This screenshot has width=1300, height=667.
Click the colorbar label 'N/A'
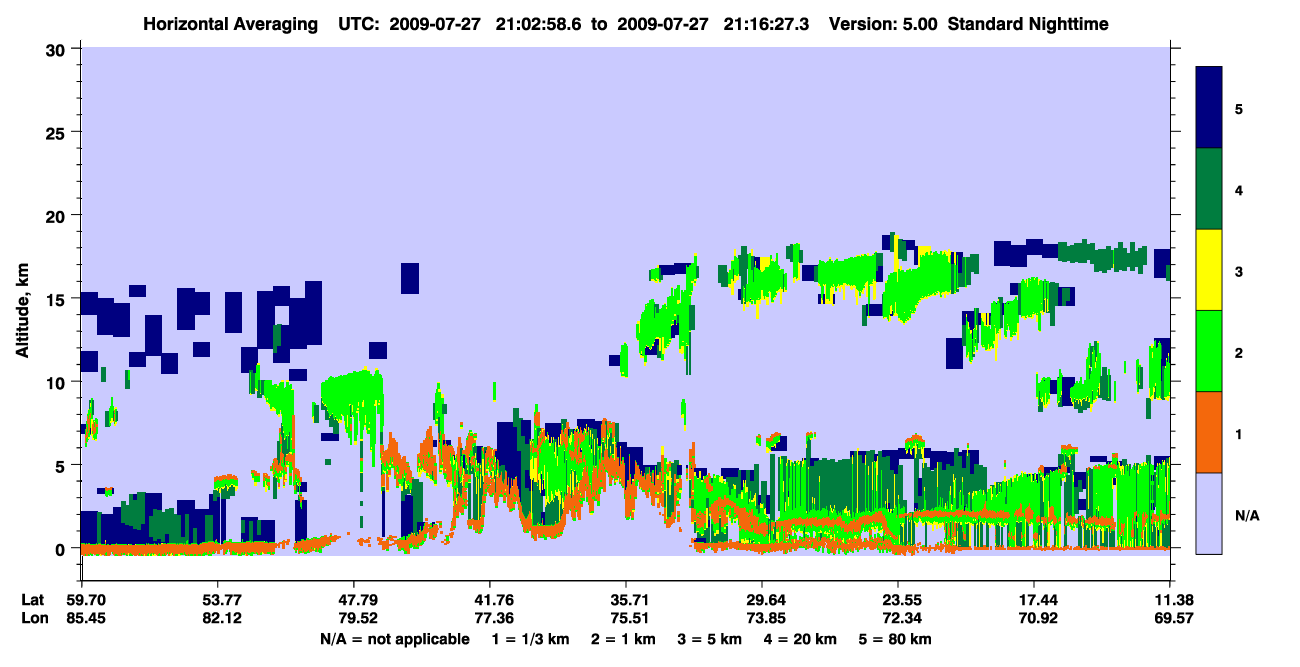(x=1246, y=515)
